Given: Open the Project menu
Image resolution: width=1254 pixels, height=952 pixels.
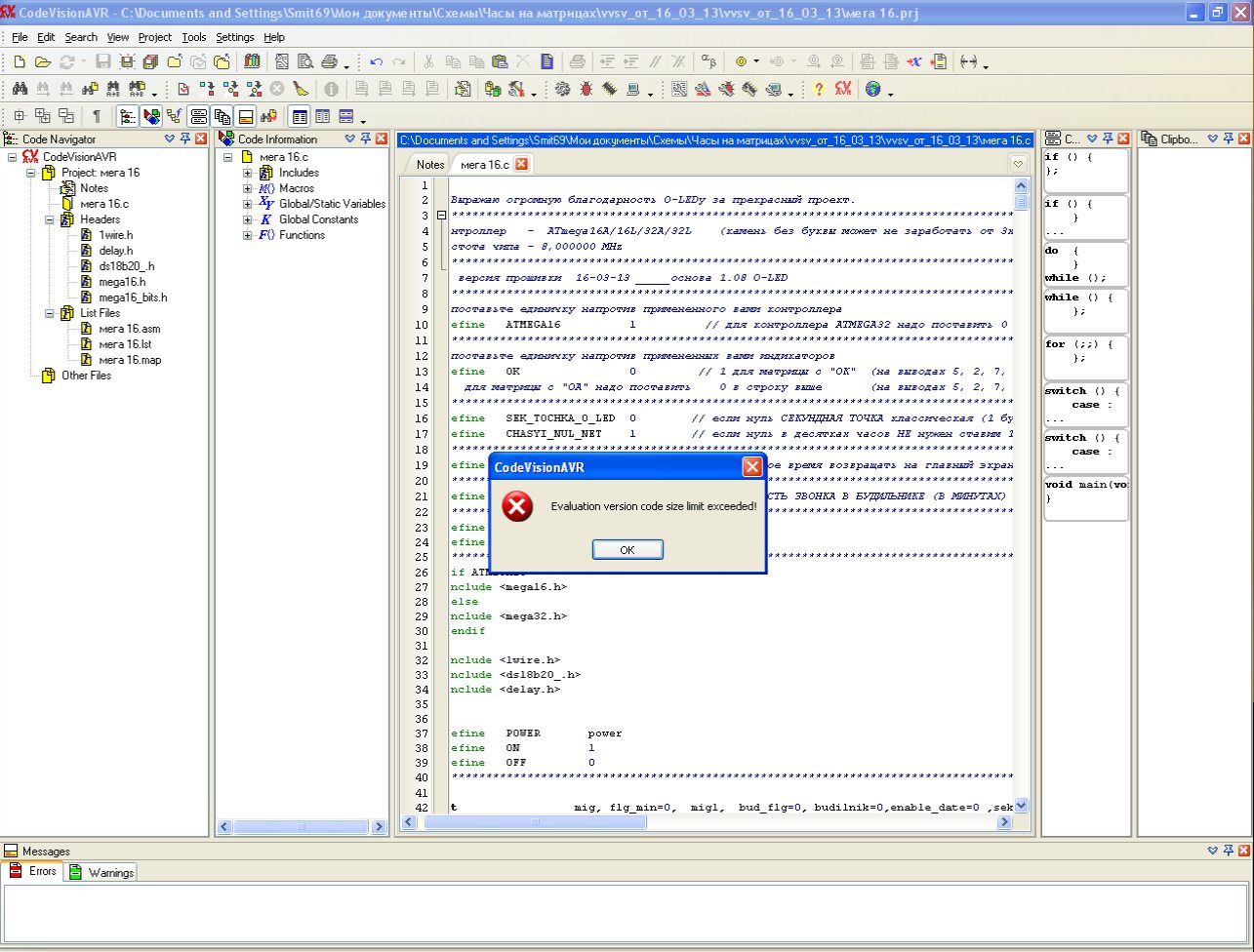Looking at the screenshot, I should (x=154, y=37).
